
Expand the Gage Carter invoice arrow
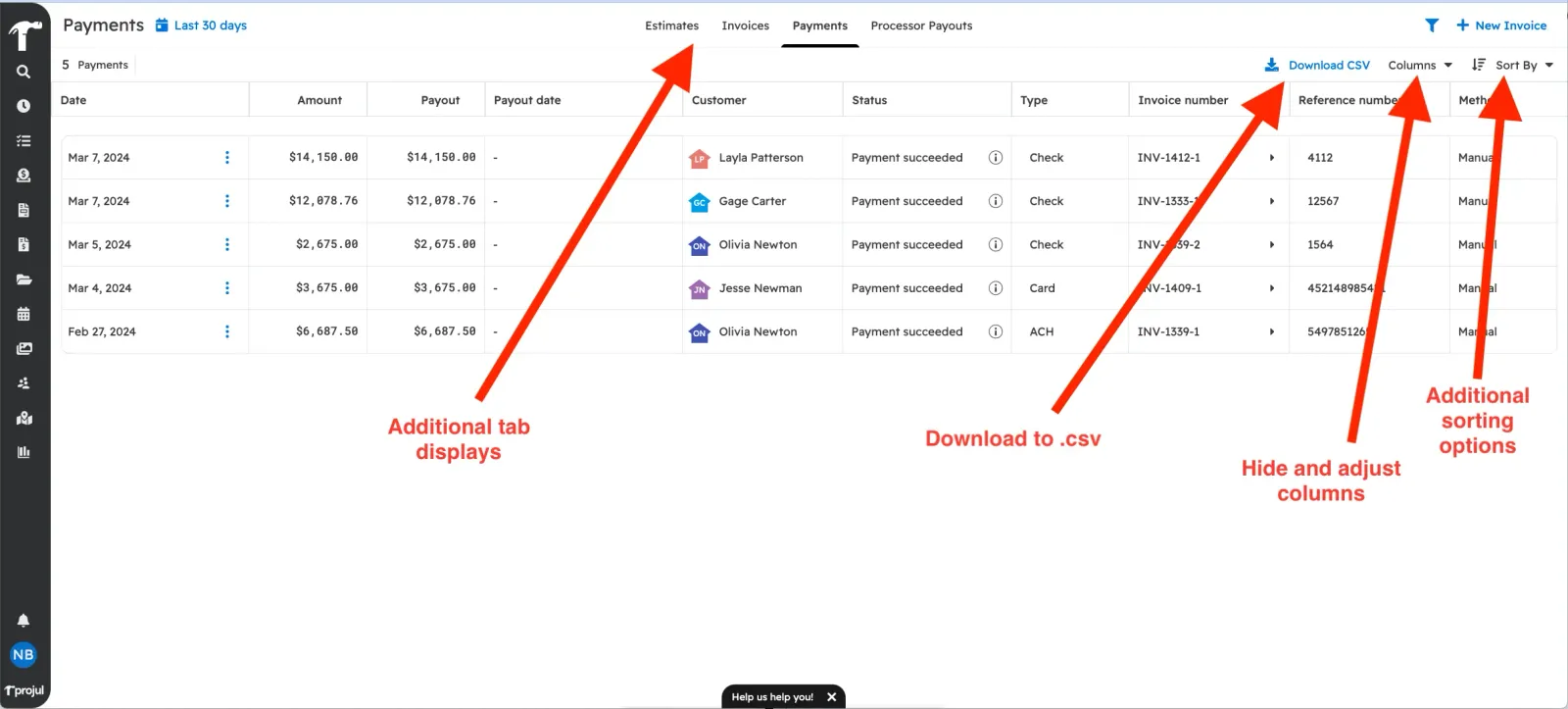tap(1272, 201)
